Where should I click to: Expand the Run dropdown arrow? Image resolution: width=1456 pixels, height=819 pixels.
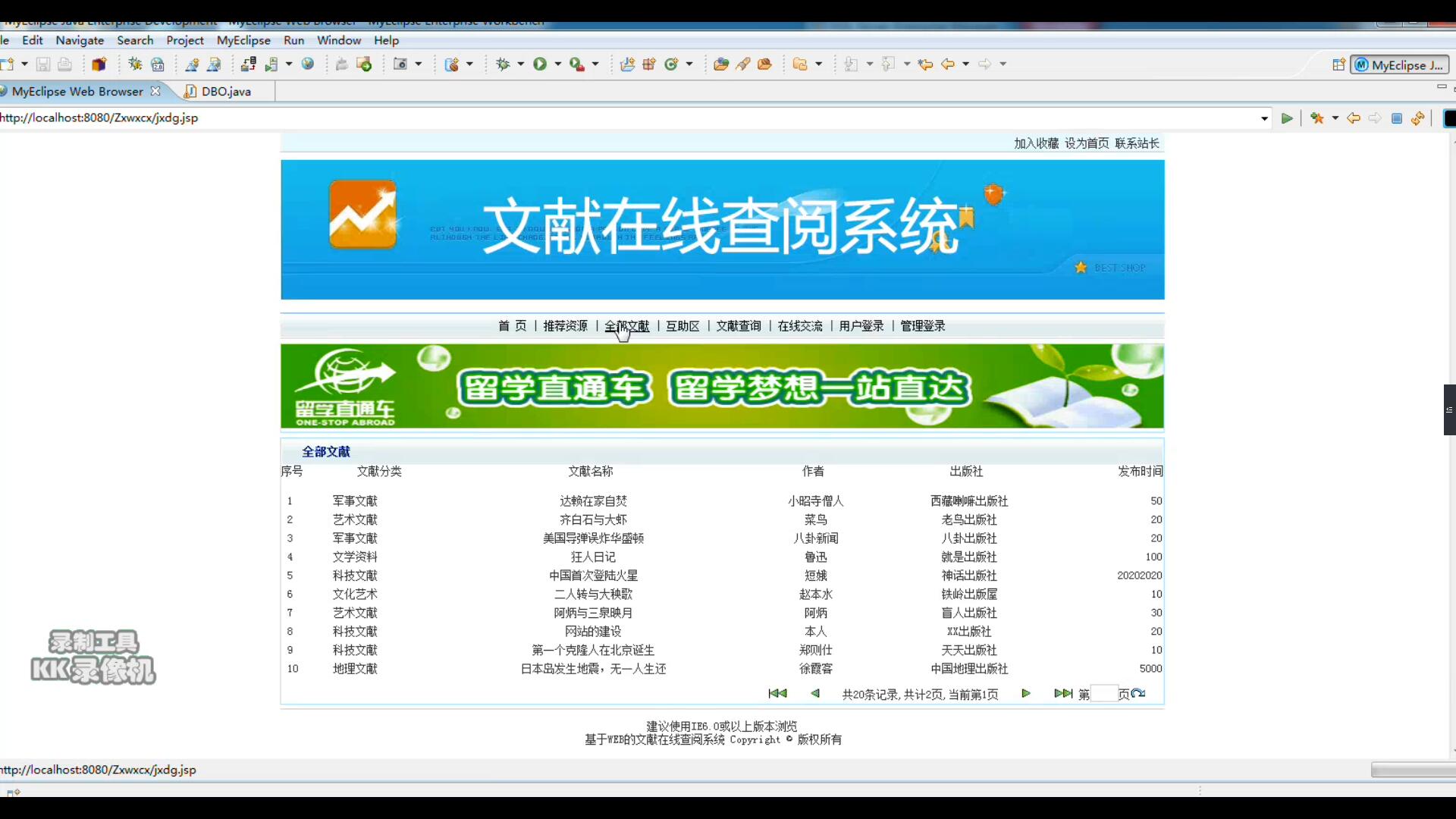click(557, 64)
